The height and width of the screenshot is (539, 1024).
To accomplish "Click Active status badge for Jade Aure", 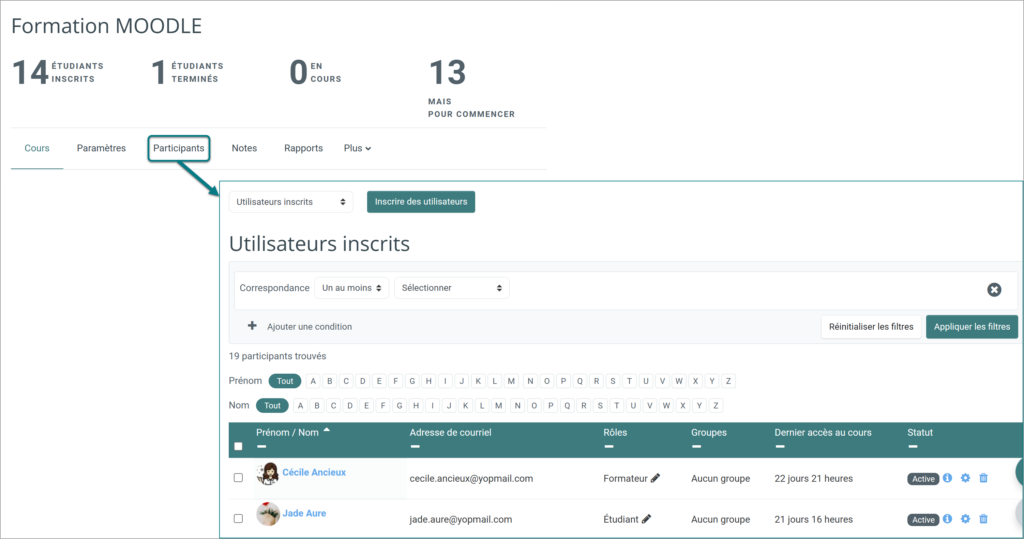I will (923, 520).
